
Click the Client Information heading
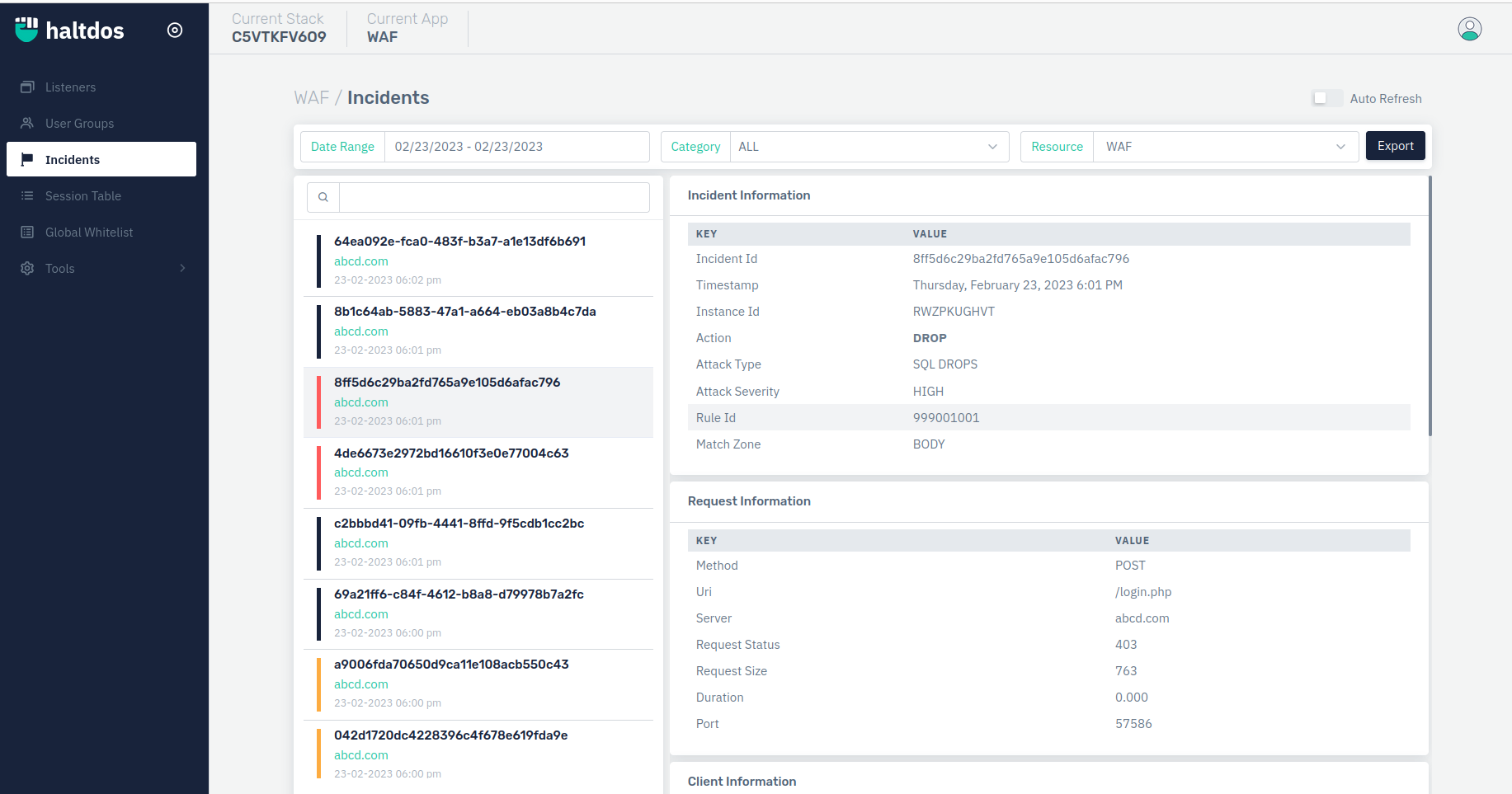coord(742,782)
